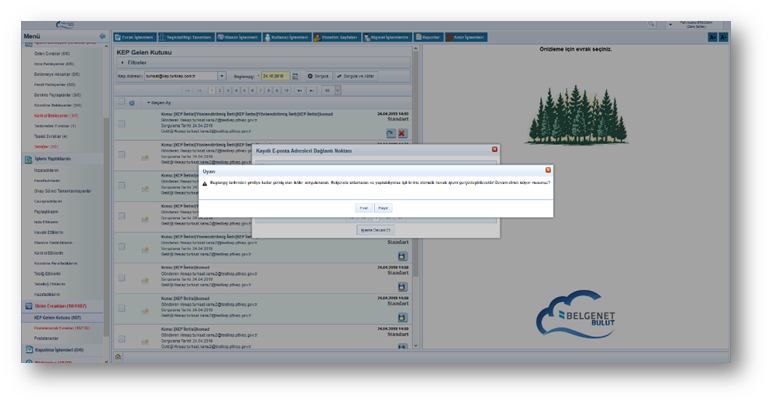Viewport: 773px width, 405px height.
Task: Close the Uyarı warning dialog
Action: 548,171
